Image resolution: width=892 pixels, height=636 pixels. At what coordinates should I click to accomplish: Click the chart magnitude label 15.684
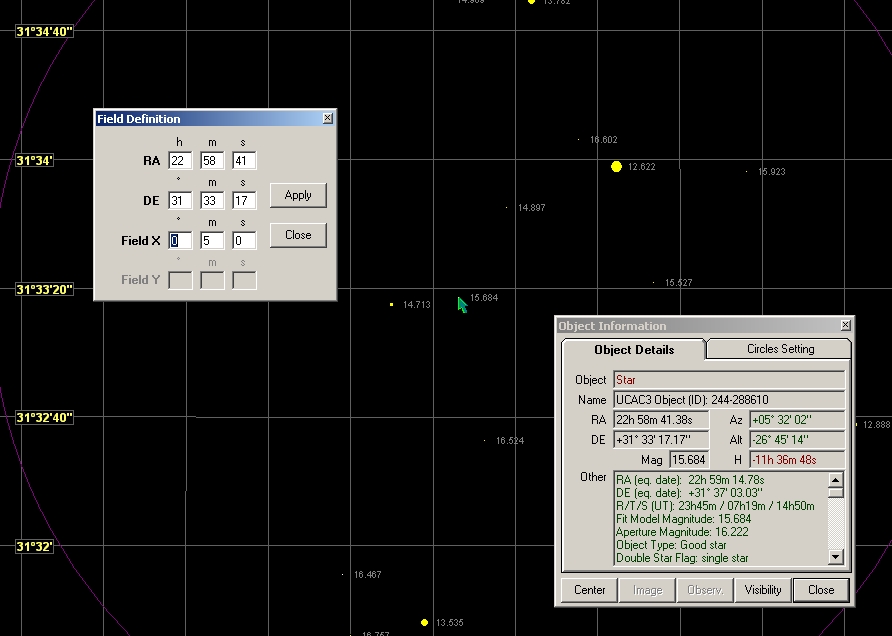coord(484,298)
